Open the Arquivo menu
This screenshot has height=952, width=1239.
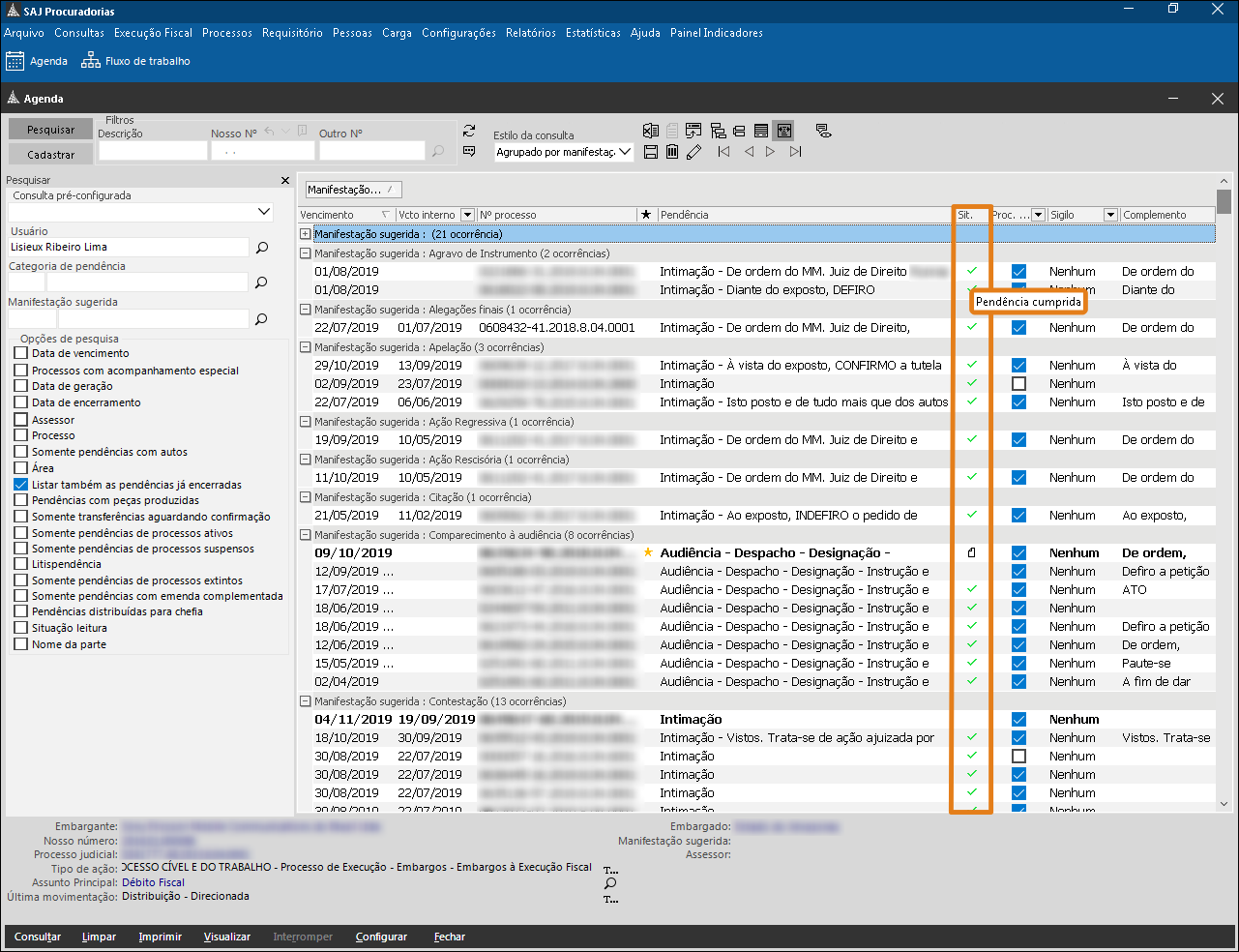(24, 33)
